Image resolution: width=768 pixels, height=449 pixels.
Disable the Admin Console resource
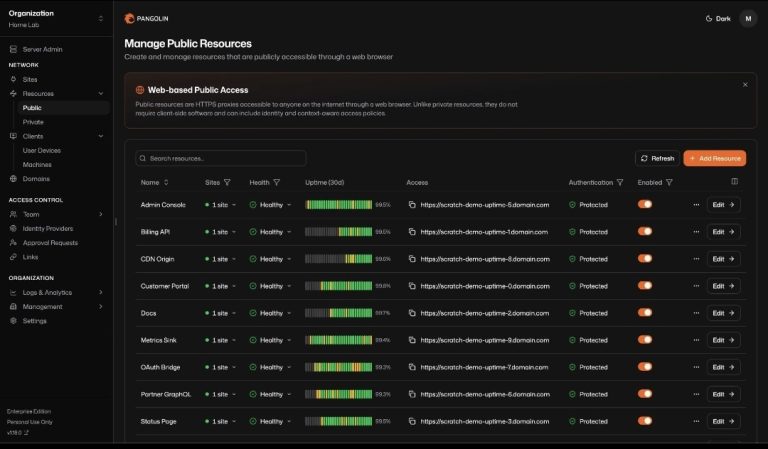(645, 204)
